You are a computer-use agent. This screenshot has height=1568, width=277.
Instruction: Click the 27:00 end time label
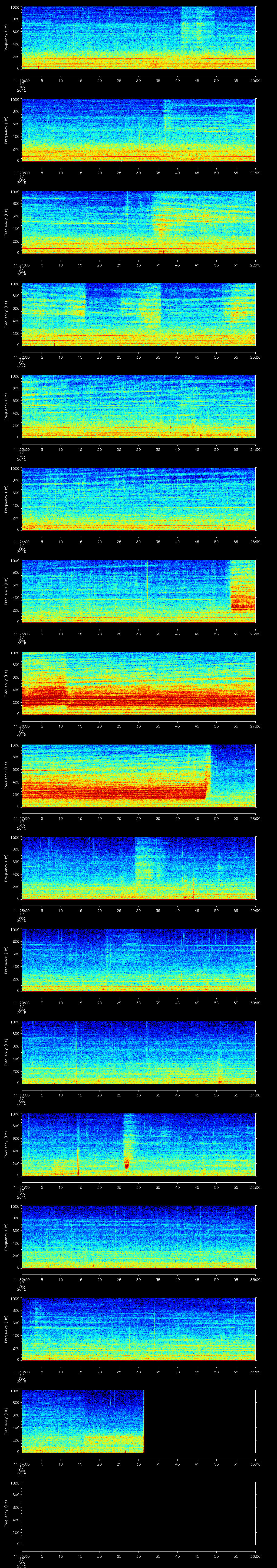pyautogui.click(x=255, y=726)
